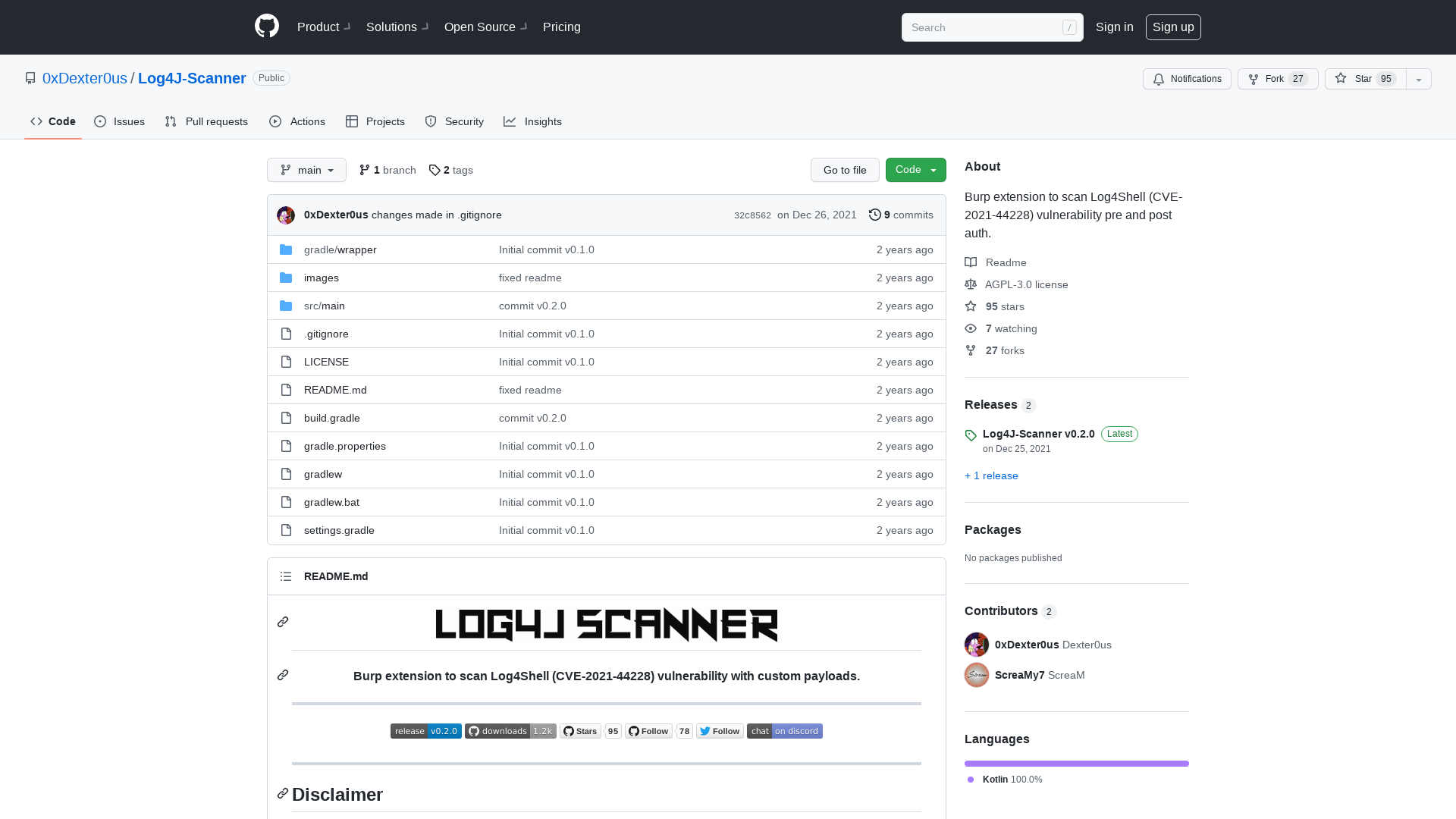The height and width of the screenshot is (819, 1456).
Task: Fork the repository with Fork button
Action: 1278,79
